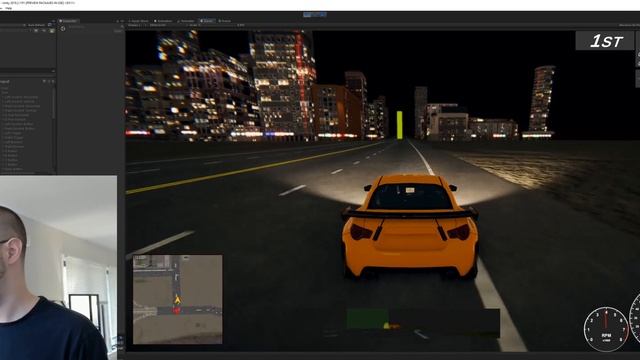Open the Inspector tab
The height and width of the screenshot is (360, 640).
pyautogui.click(x=68, y=21)
